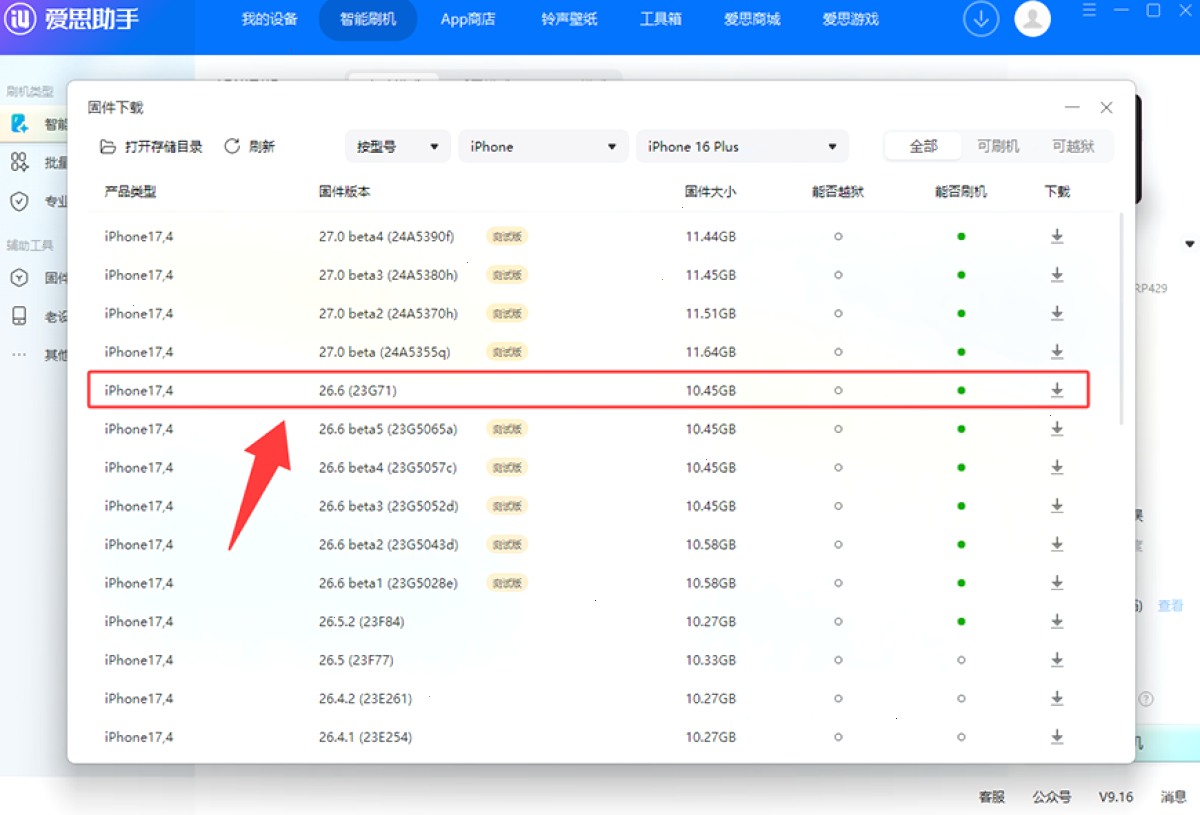Open 客服 in the status bar
The height and width of the screenshot is (815, 1200).
click(991, 797)
